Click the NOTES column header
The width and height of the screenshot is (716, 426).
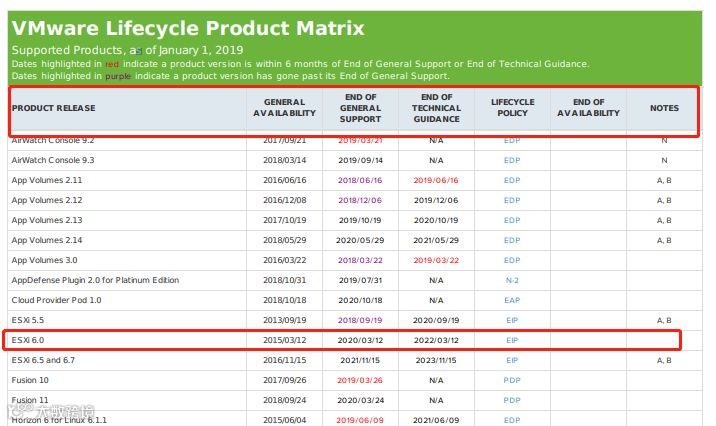pos(664,108)
